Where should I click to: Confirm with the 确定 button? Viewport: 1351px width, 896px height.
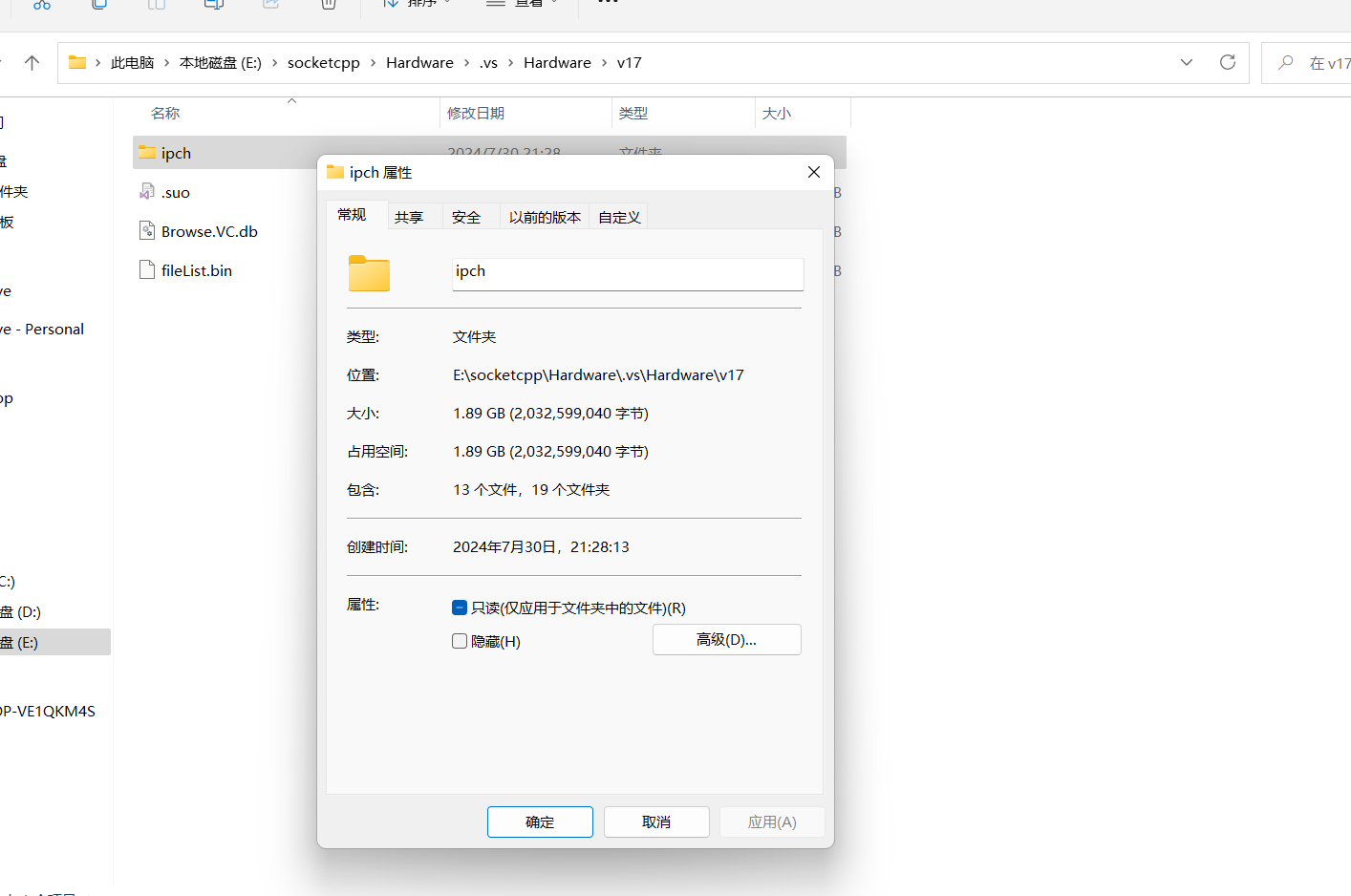coord(540,821)
